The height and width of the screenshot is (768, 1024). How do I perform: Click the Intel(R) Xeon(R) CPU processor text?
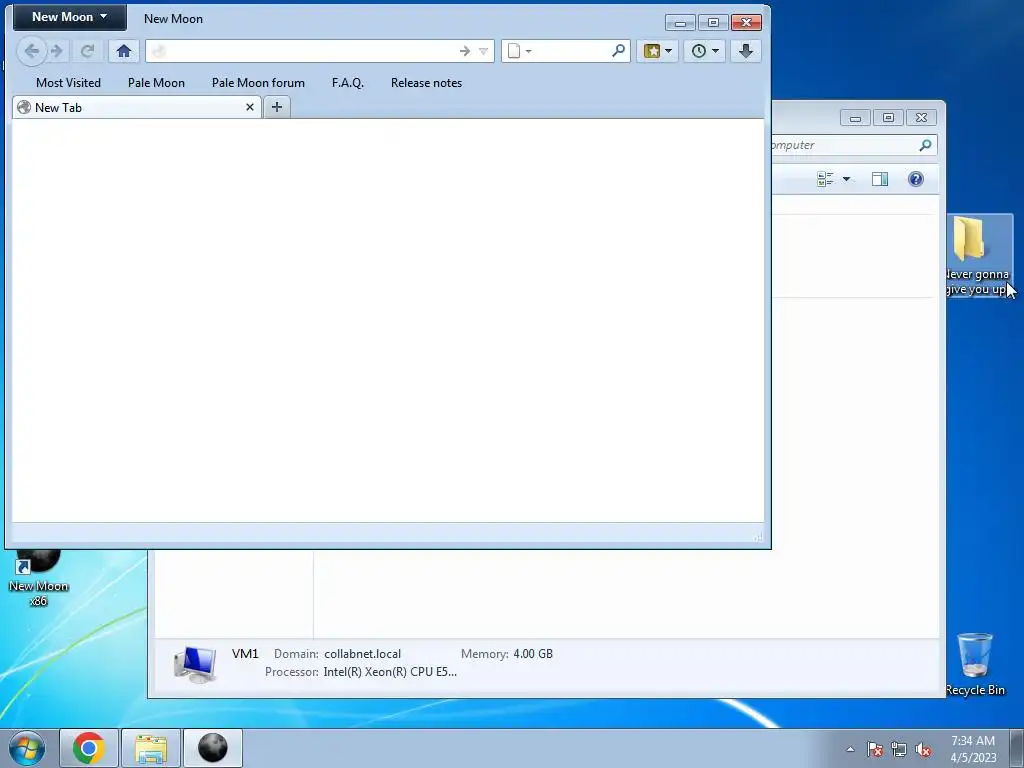(x=390, y=672)
